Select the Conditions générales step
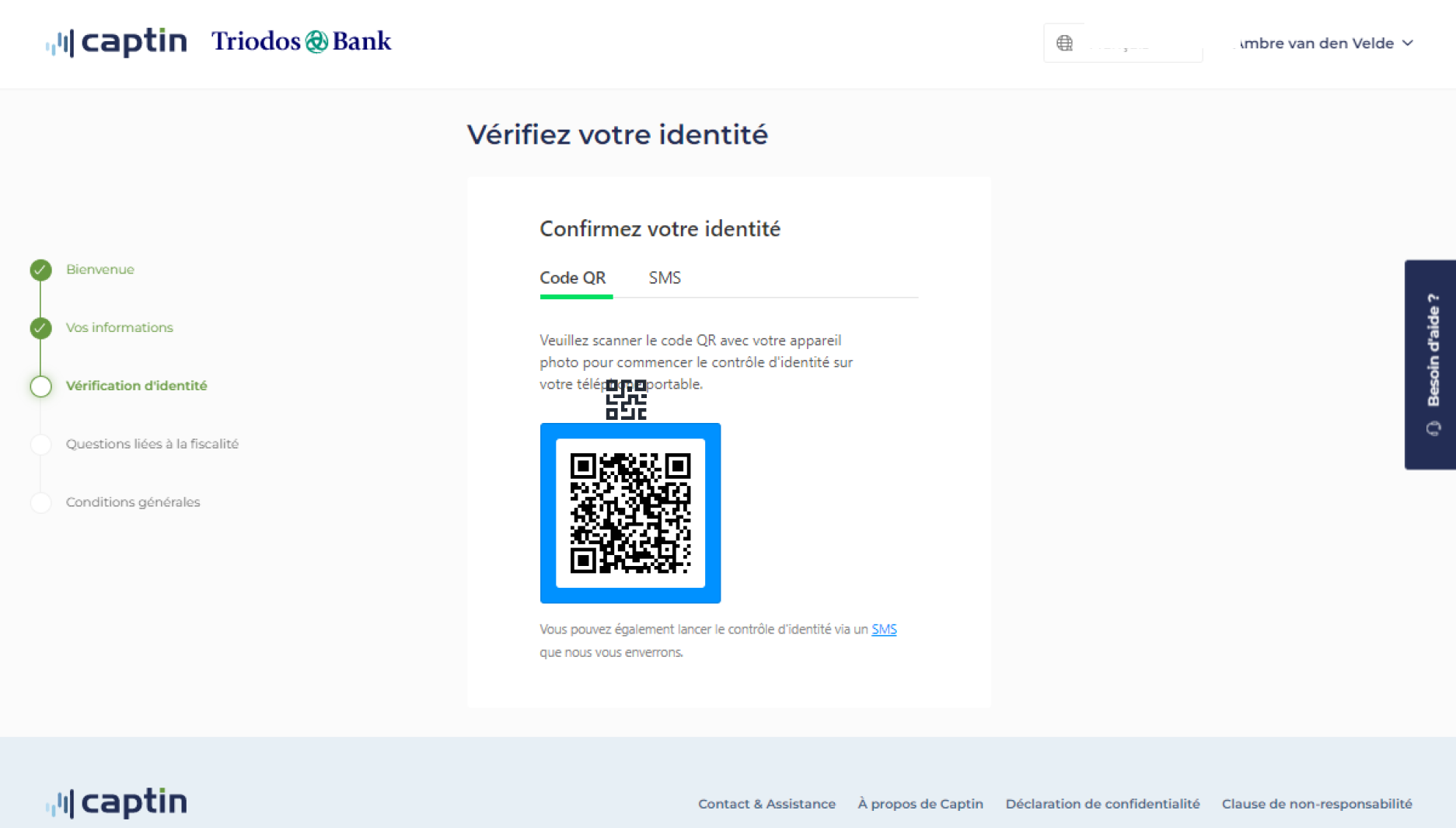1456x828 pixels. (x=133, y=502)
